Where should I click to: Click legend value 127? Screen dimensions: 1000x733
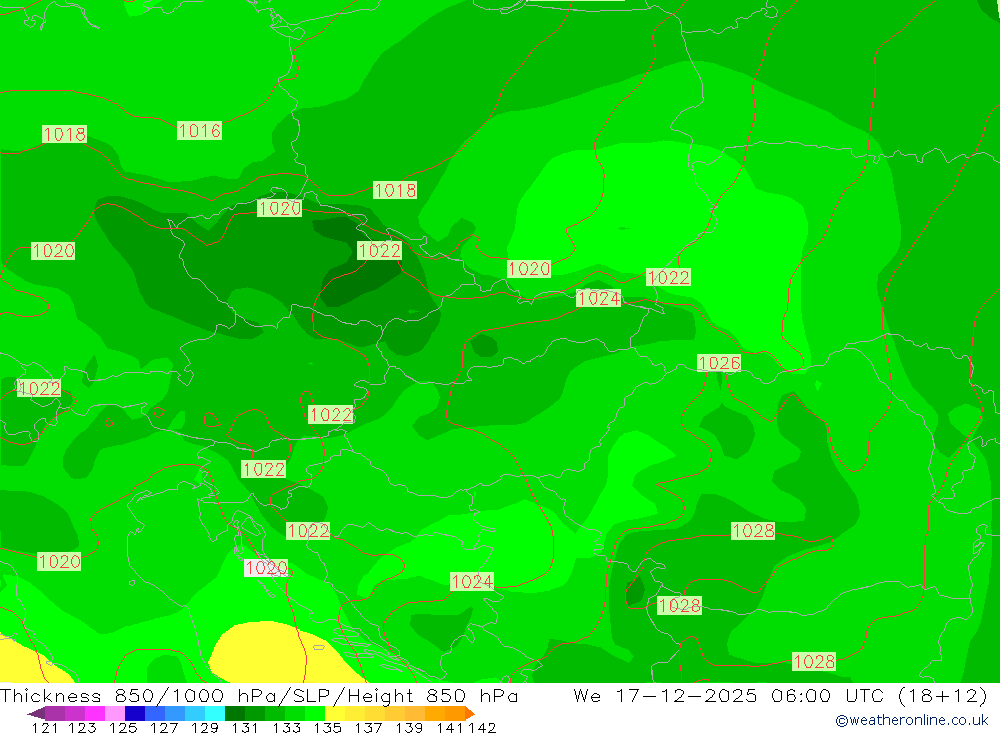(x=164, y=728)
